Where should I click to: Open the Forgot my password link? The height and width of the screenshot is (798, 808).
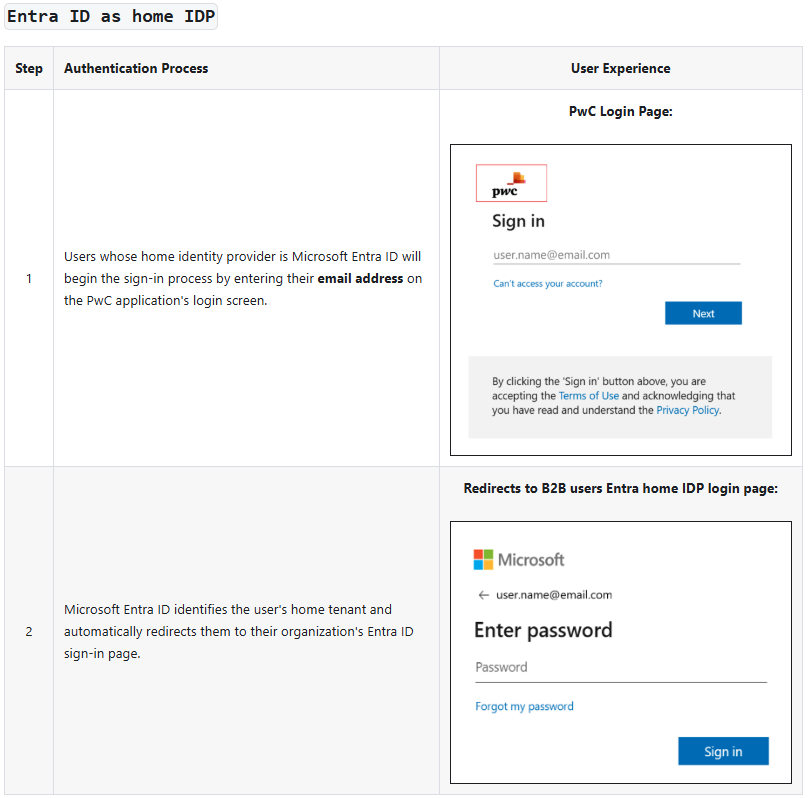click(x=524, y=706)
